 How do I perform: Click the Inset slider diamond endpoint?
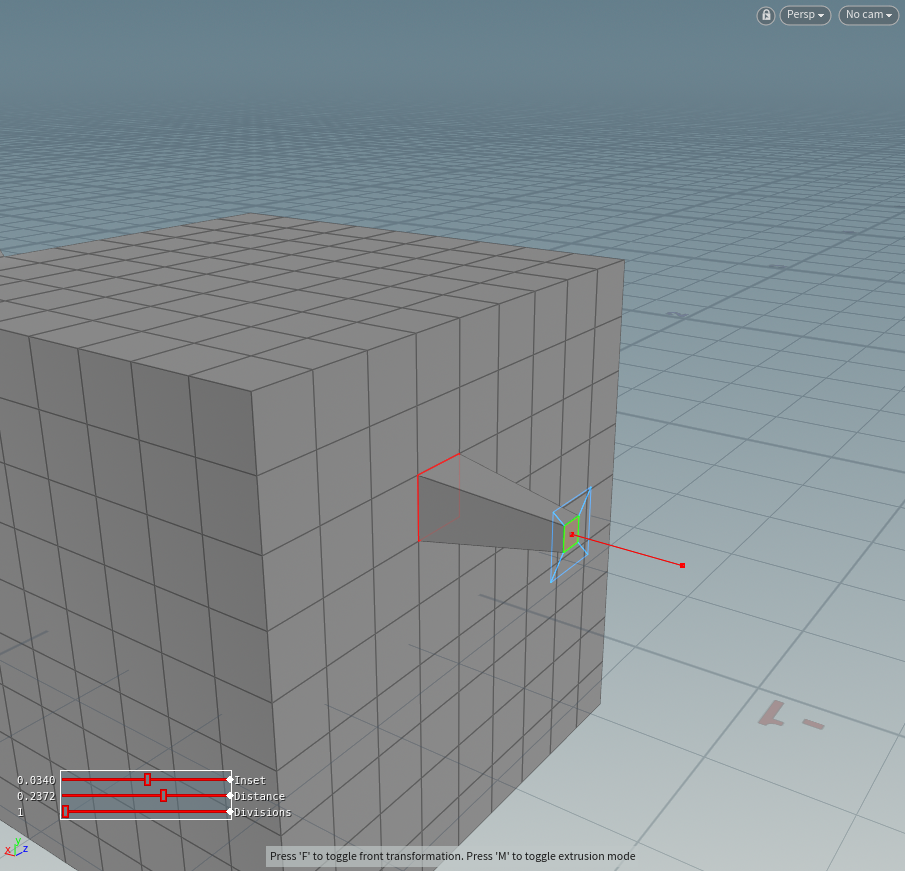point(231,780)
